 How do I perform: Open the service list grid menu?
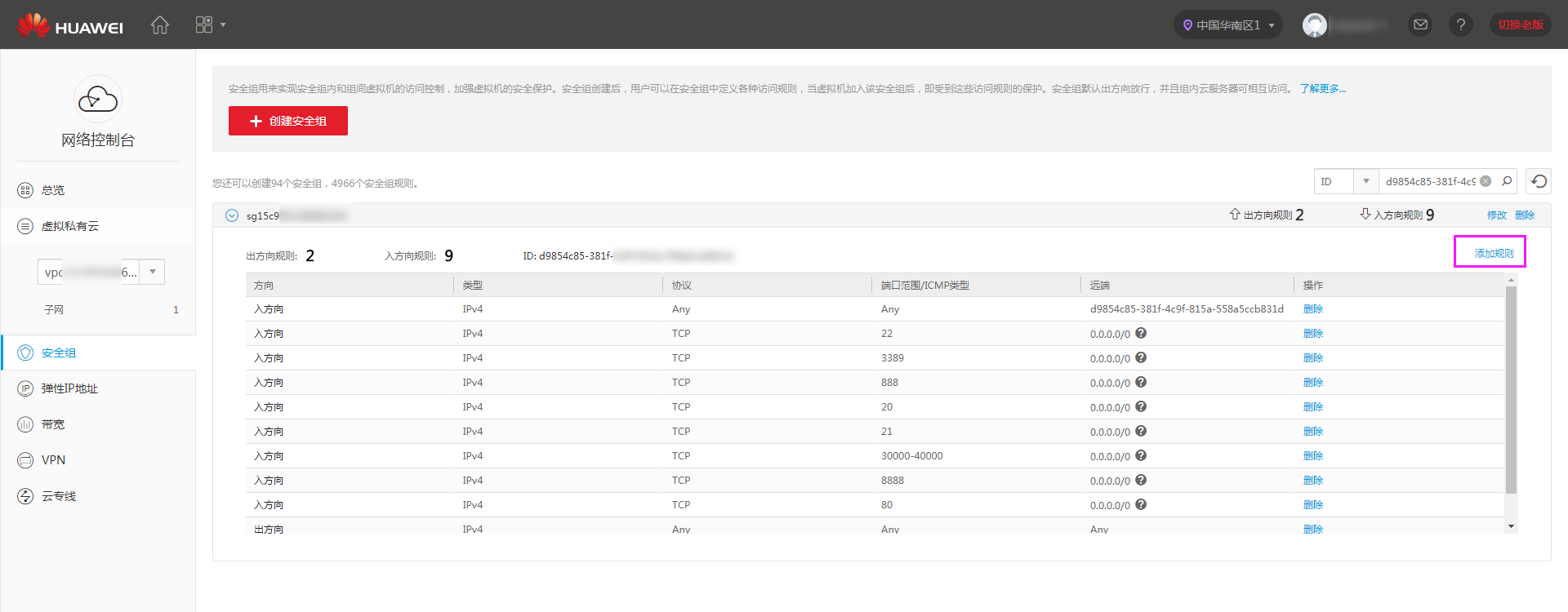point(209,25)
